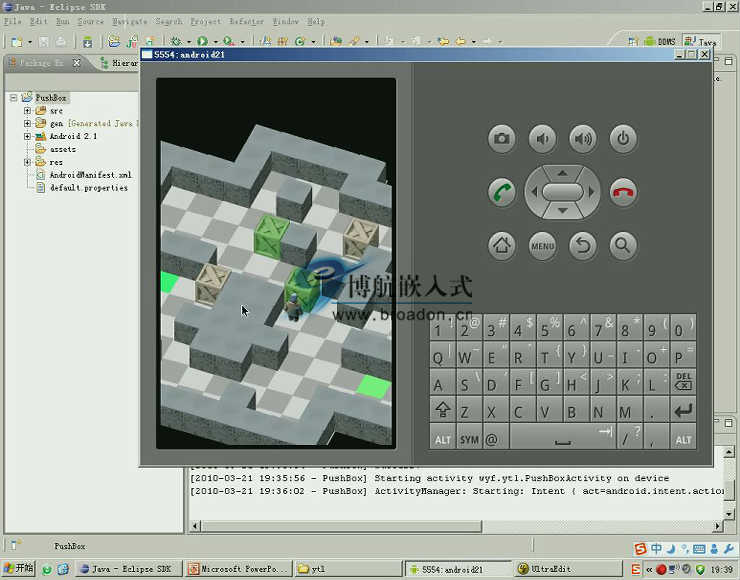This screenshot has height=580, width=740.
Task: Select default.properties file
Action: click(89, 188)
